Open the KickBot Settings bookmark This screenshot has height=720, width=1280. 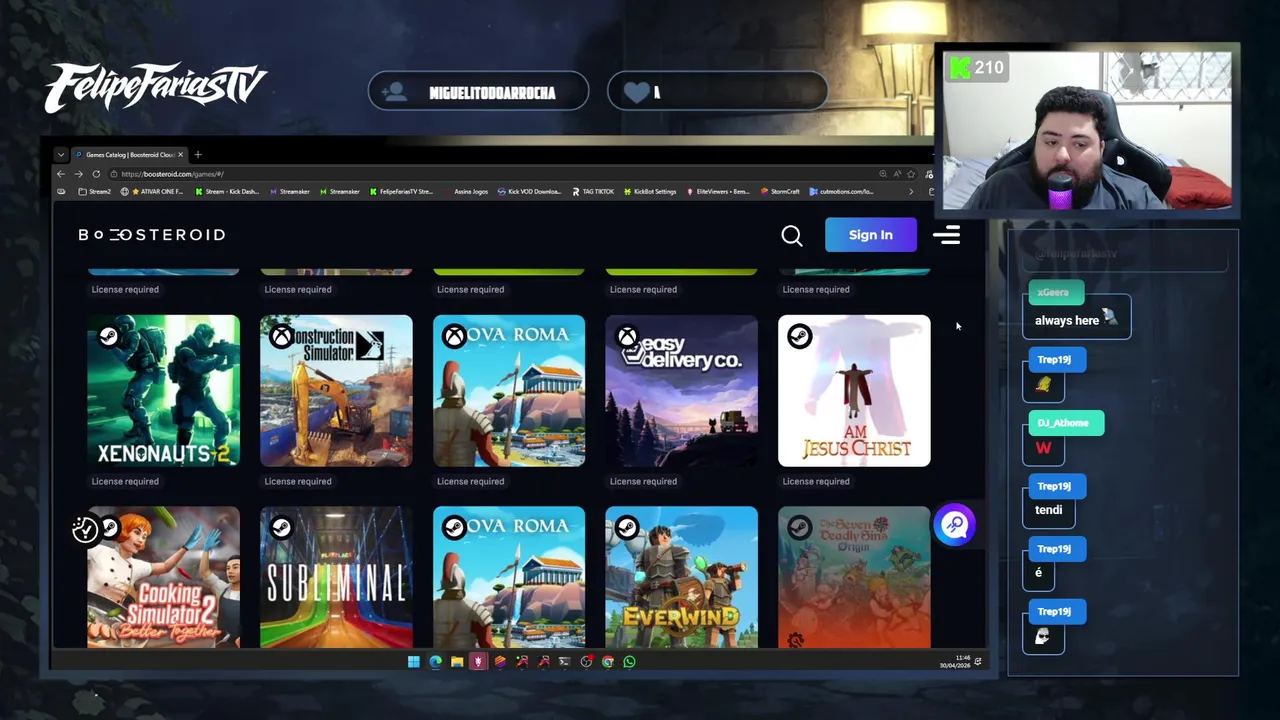651,191
